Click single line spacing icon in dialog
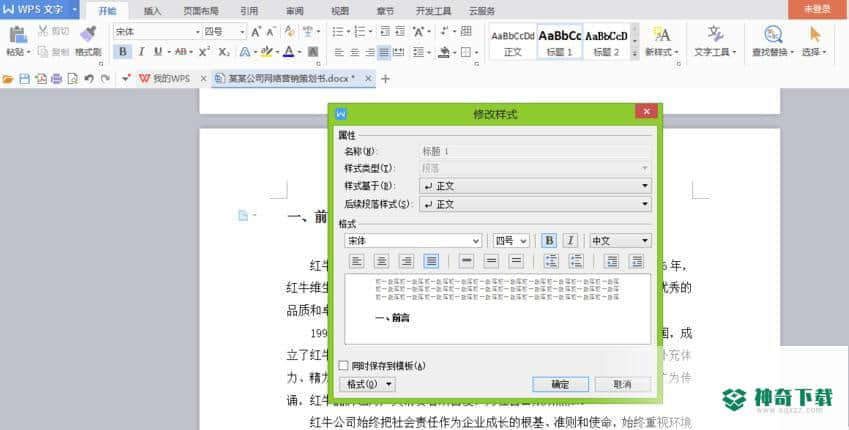This screenshot has height=430, width=849. (x=466, y=262)
